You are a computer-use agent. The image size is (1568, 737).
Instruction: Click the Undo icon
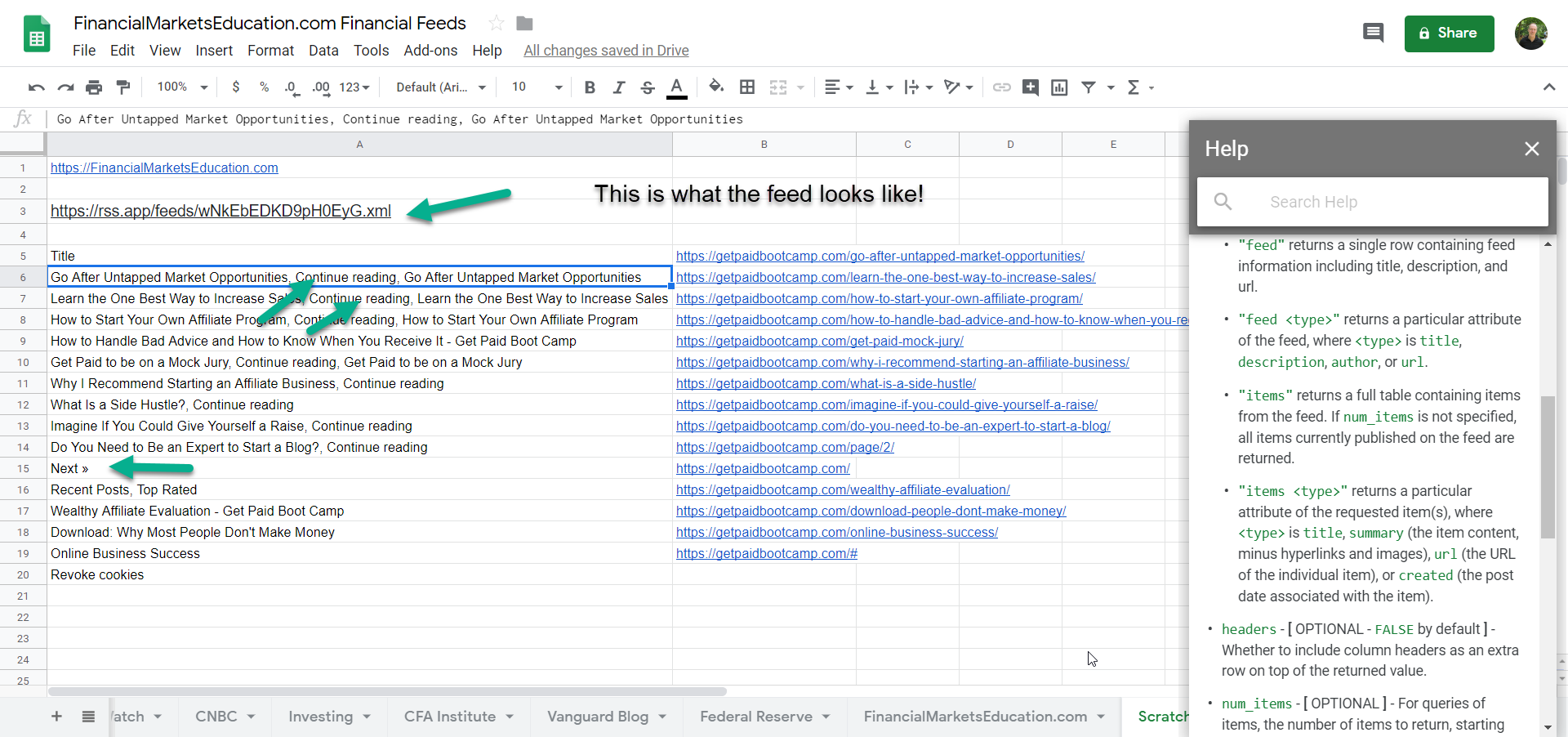point(36,87)
